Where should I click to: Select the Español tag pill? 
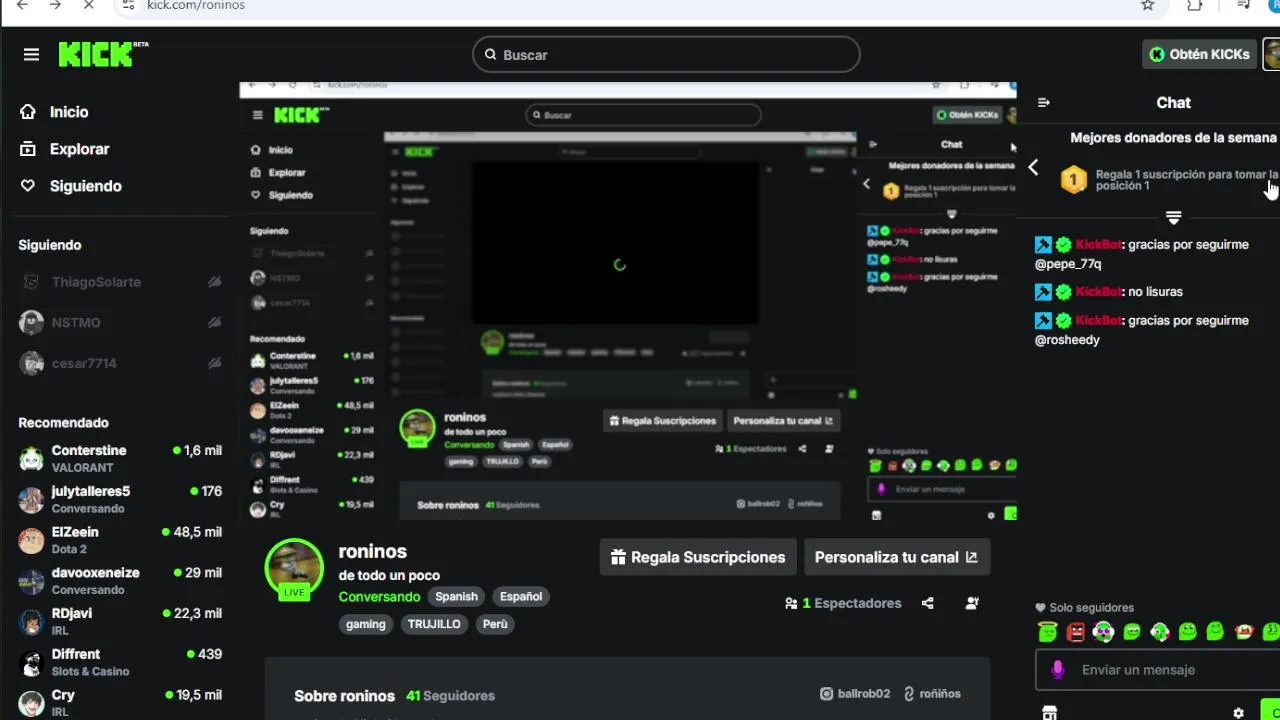[521, 596]
